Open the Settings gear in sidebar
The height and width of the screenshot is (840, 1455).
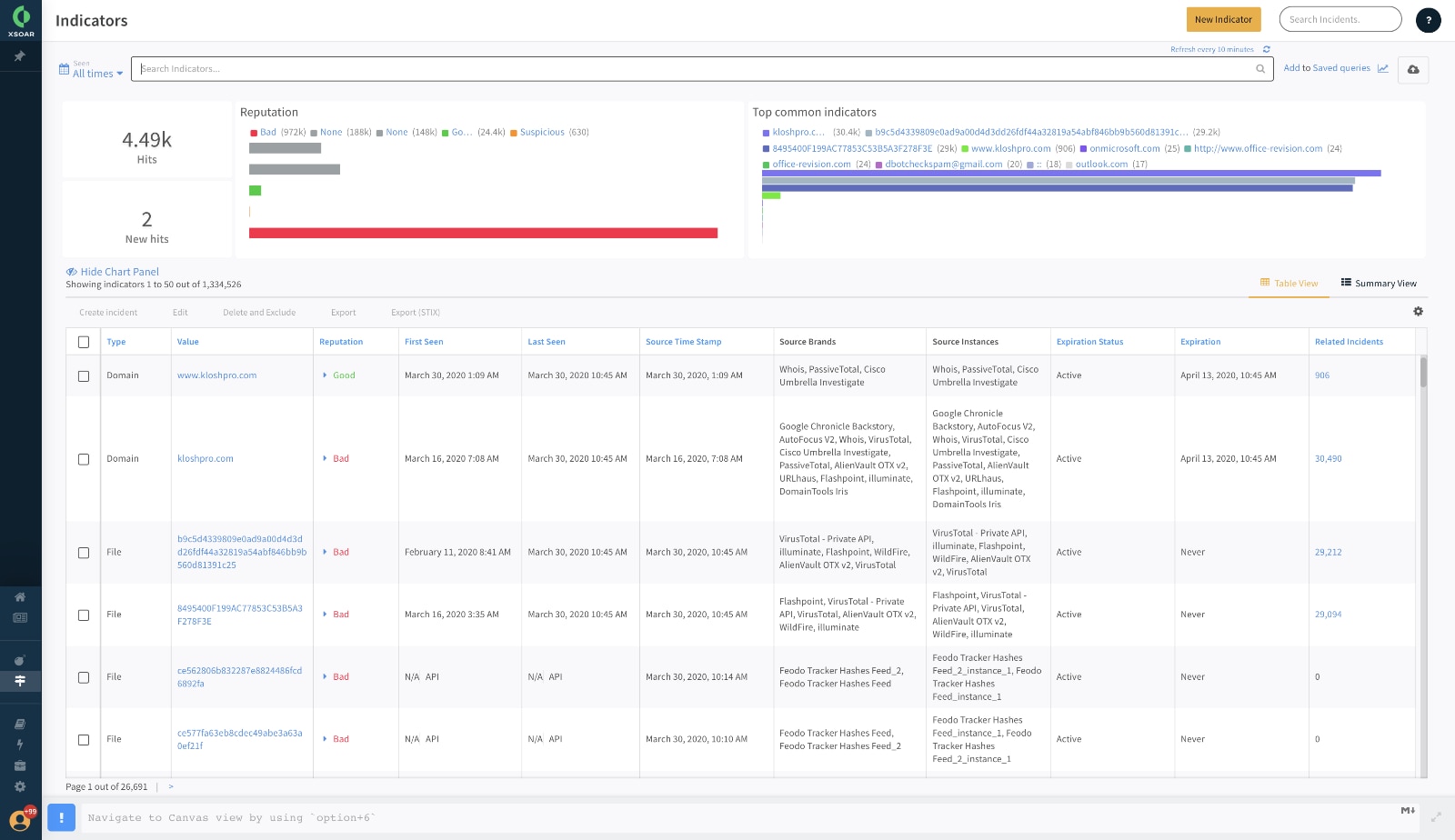click(20, 786)
